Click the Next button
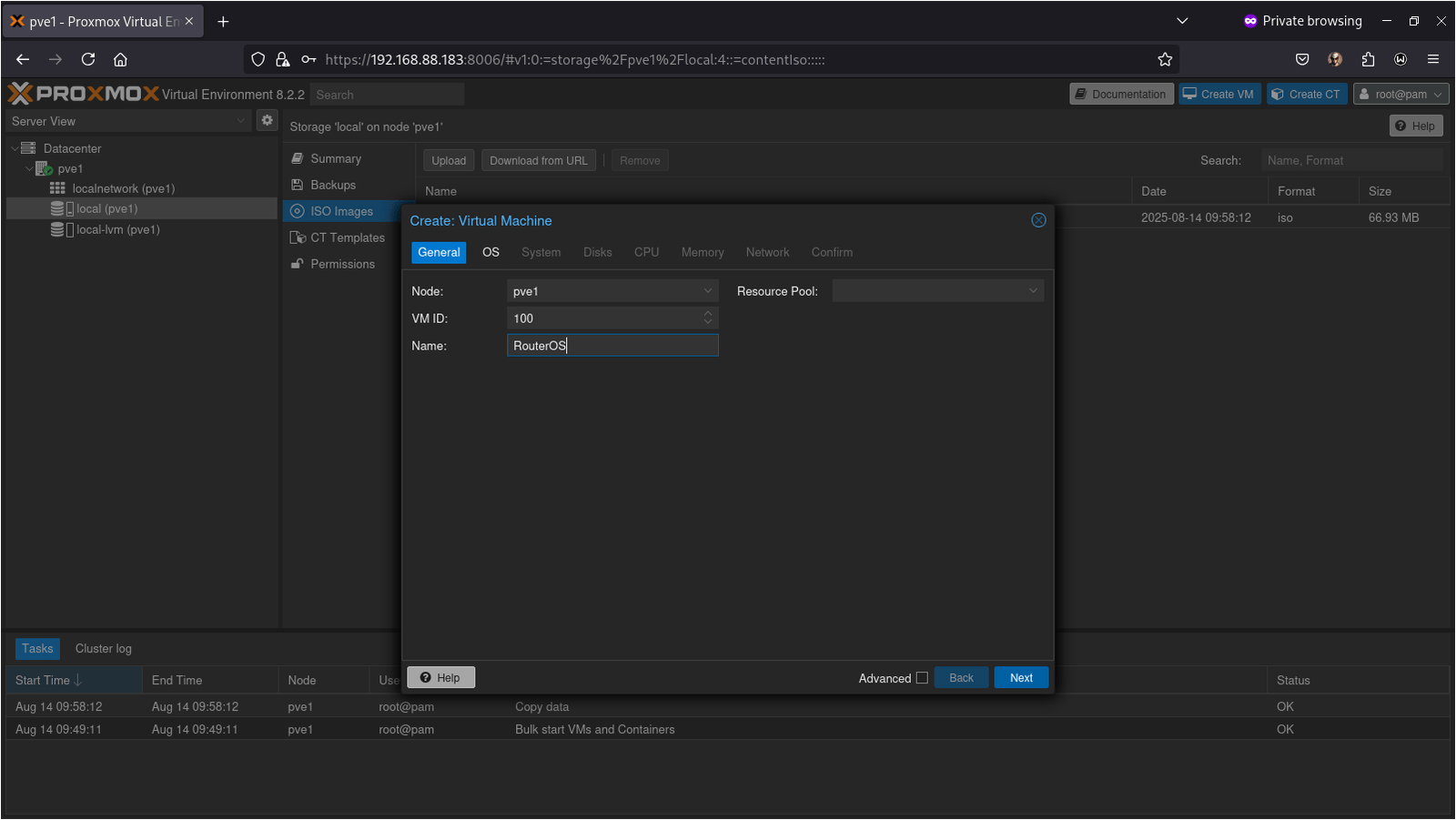This screenshot has height=820, width=1456. [1021, 678]
